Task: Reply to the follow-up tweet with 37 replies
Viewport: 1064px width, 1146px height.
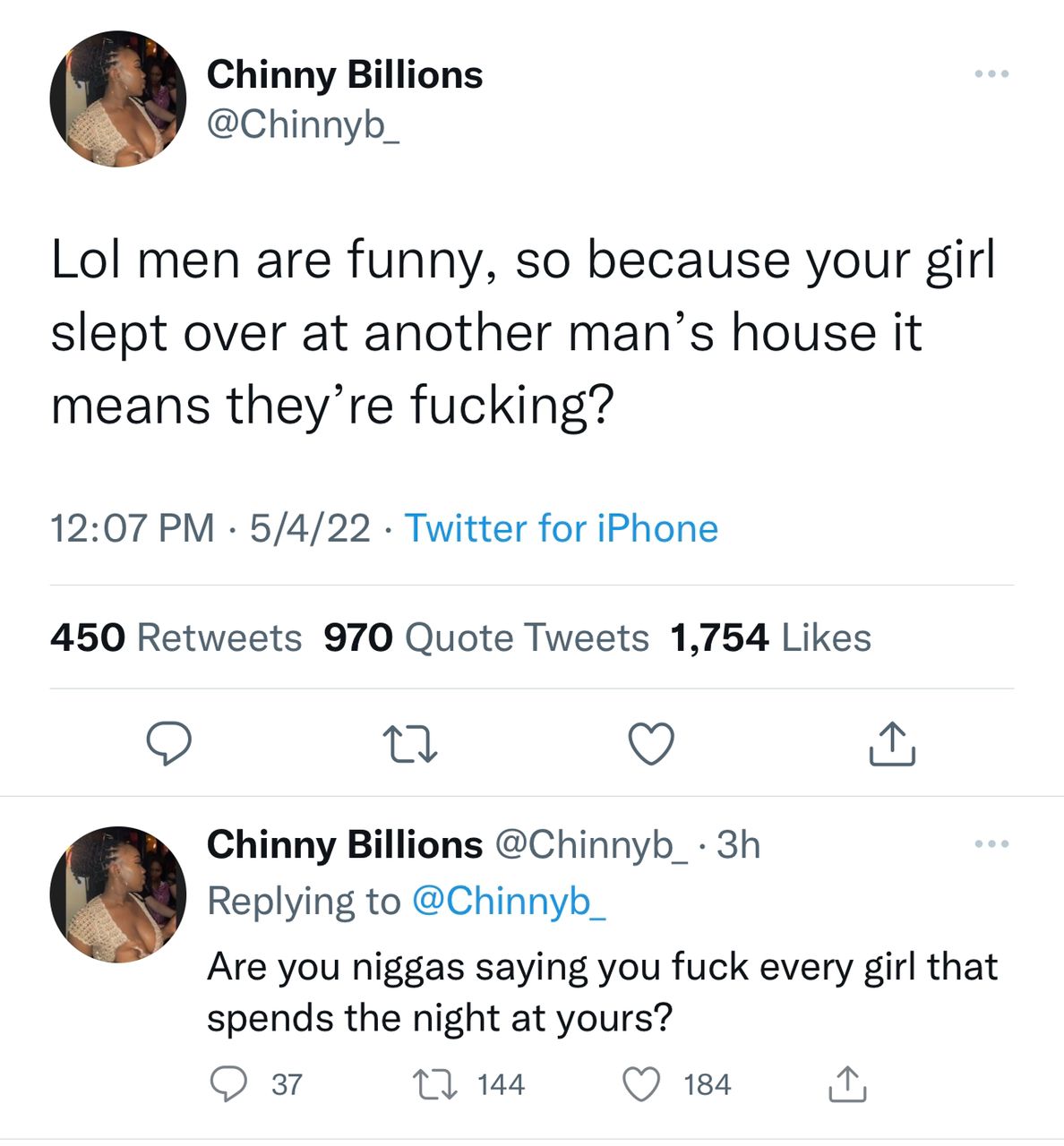Action: pos(227,1084)
